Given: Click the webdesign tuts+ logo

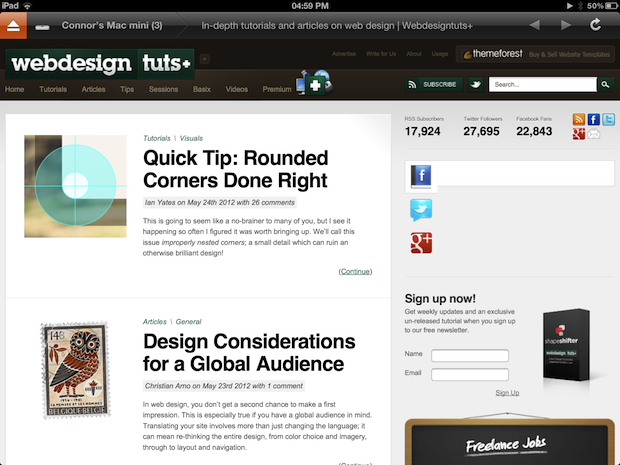Looking at the screenshot, I should click(x=100, y=64).
